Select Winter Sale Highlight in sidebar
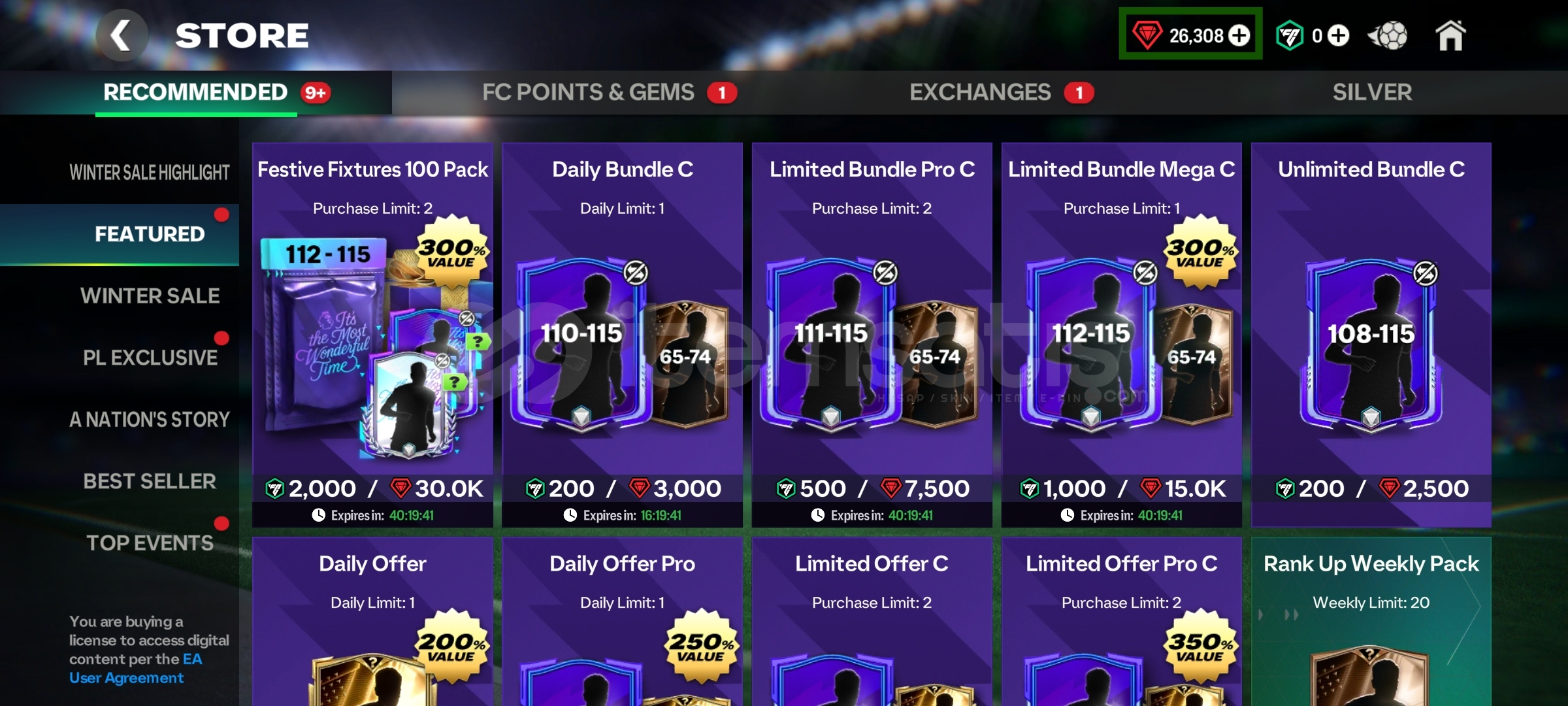This screenshot has width=1568, height=706. pos(150,173)
